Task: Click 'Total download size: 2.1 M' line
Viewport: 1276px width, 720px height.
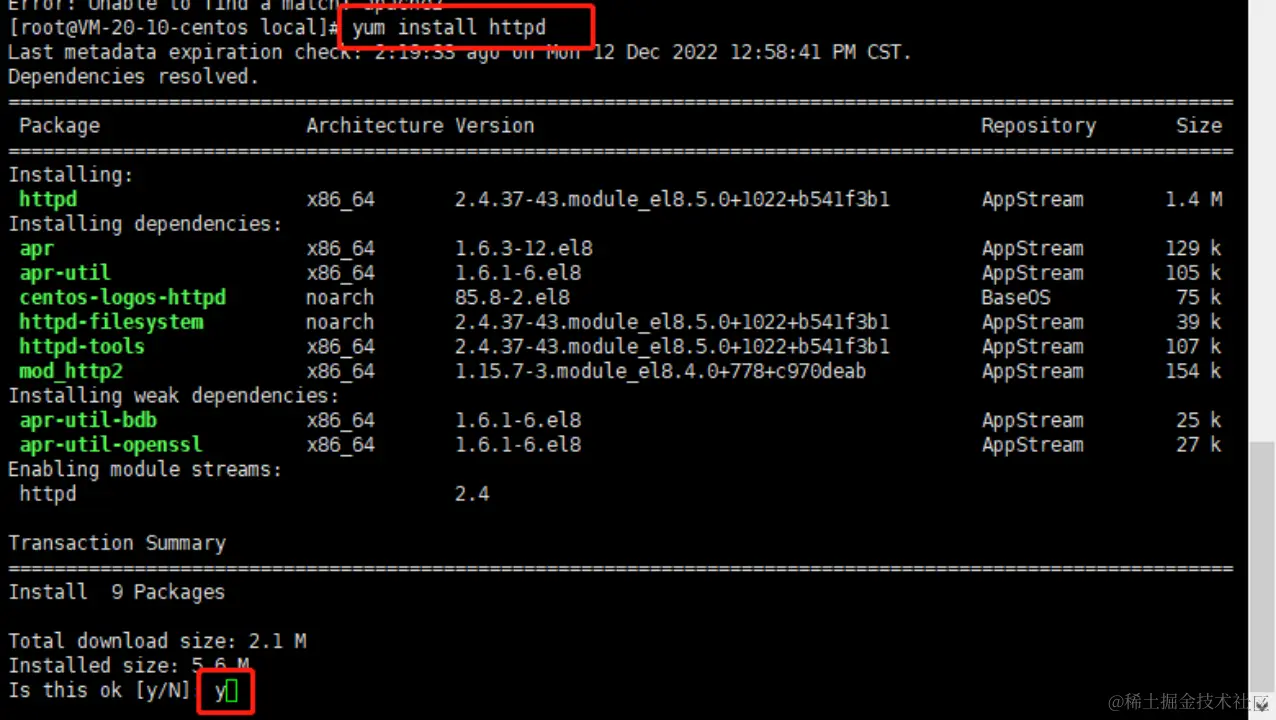Action: tap(157, 641)
